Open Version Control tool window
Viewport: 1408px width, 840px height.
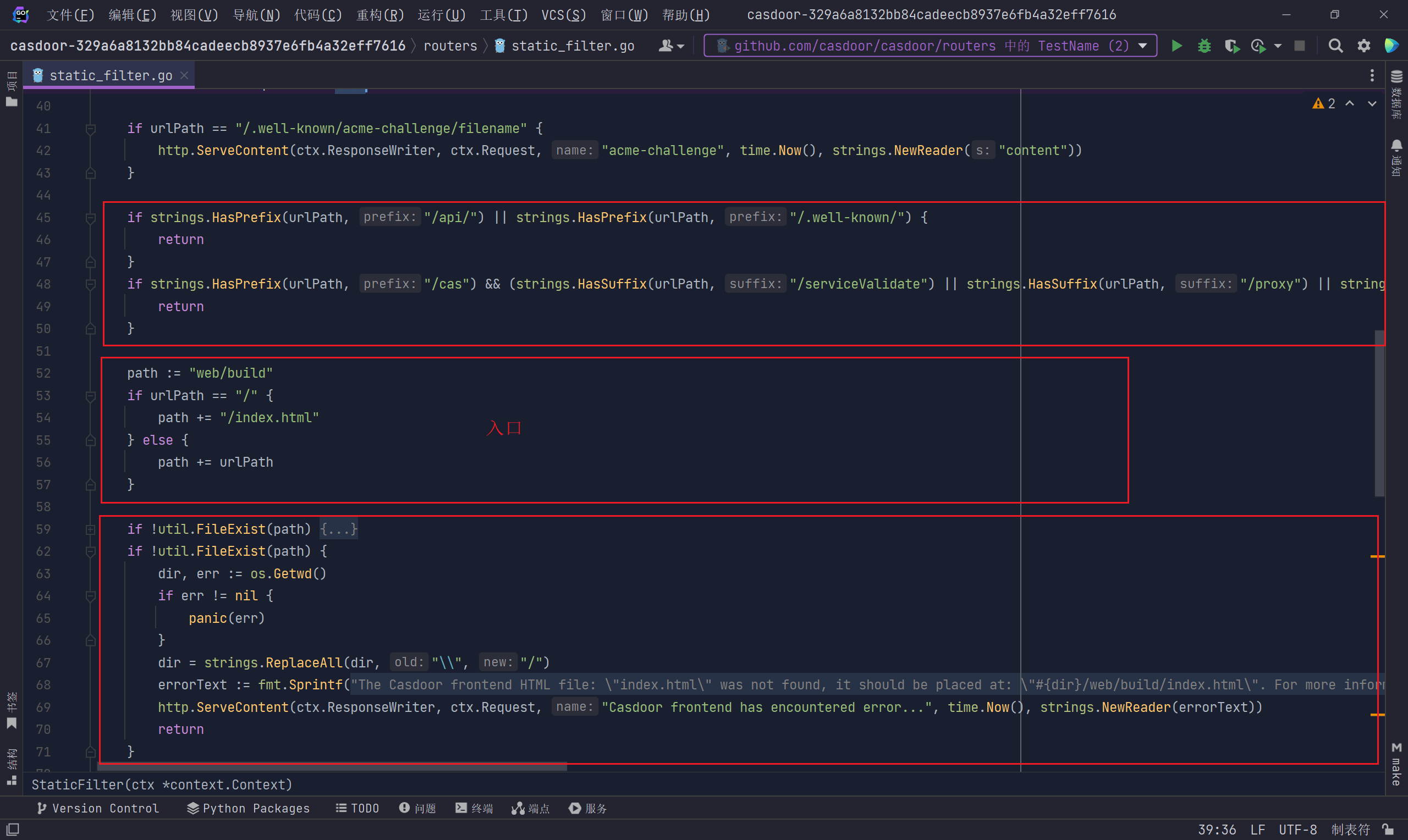97,808
